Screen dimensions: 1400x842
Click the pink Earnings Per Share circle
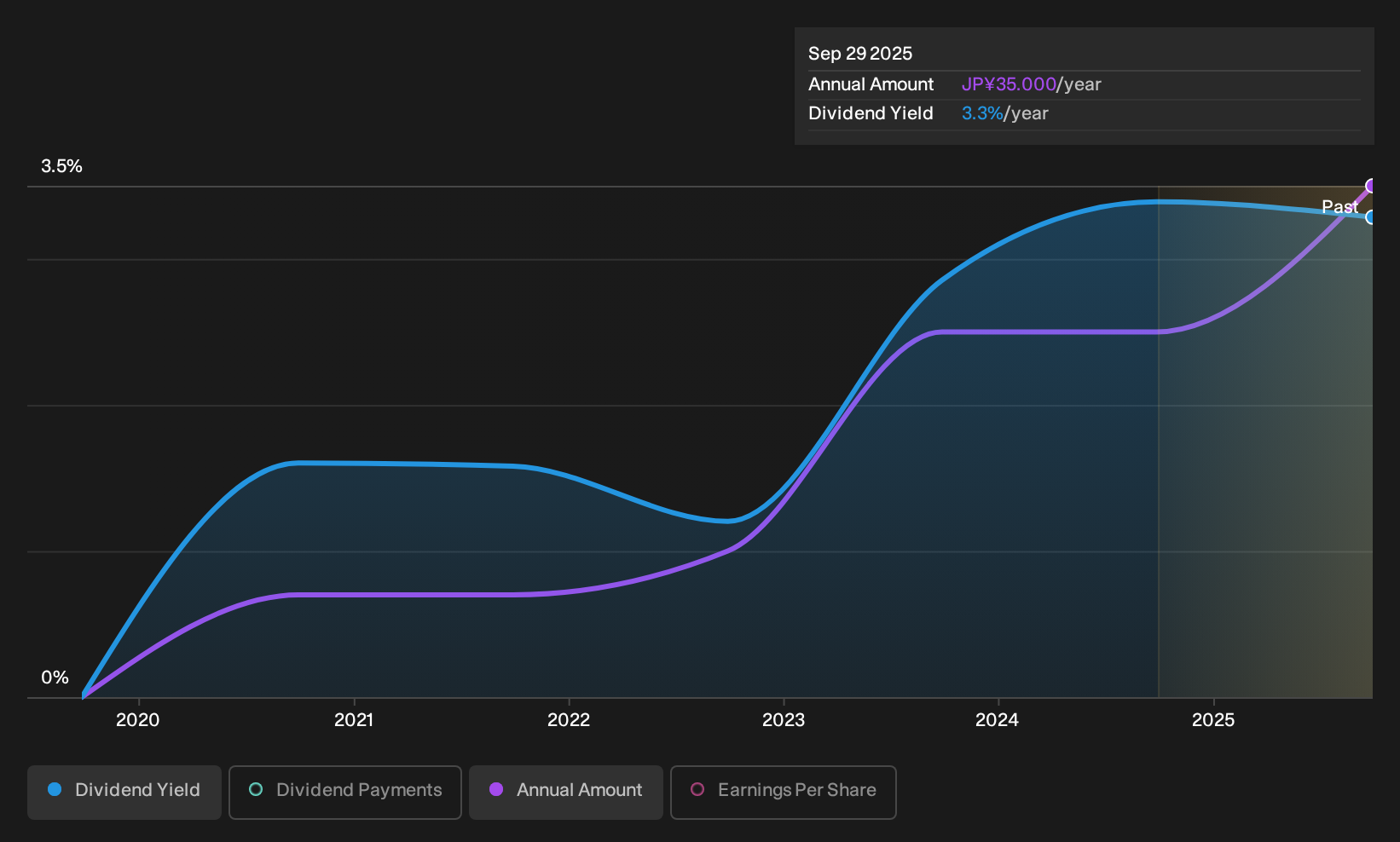[x=697, y=790]
